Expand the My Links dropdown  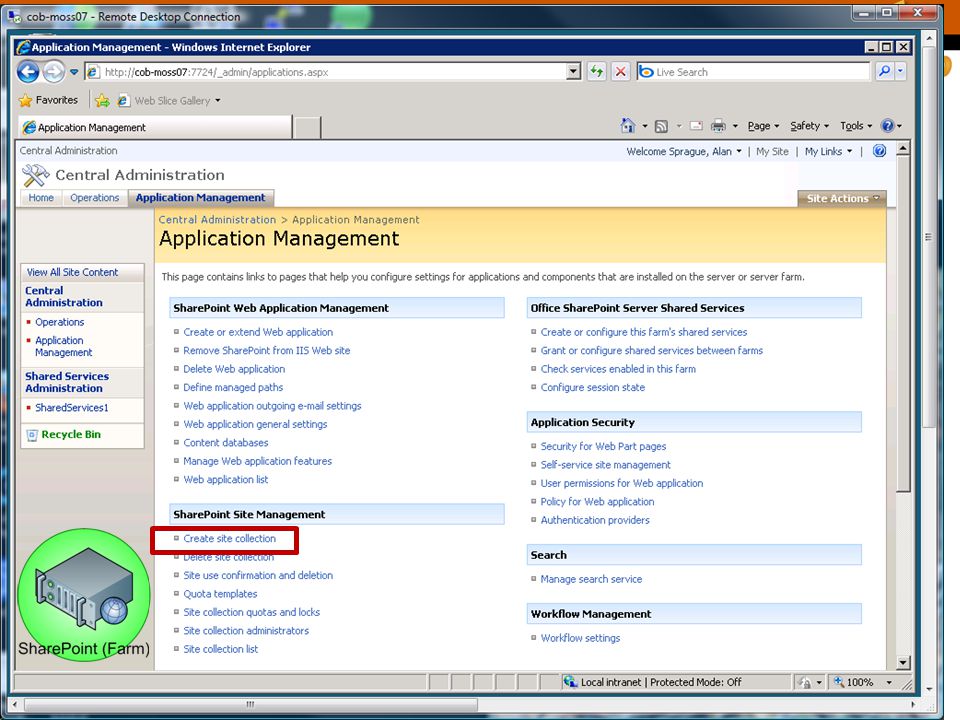tap(849, 151)
